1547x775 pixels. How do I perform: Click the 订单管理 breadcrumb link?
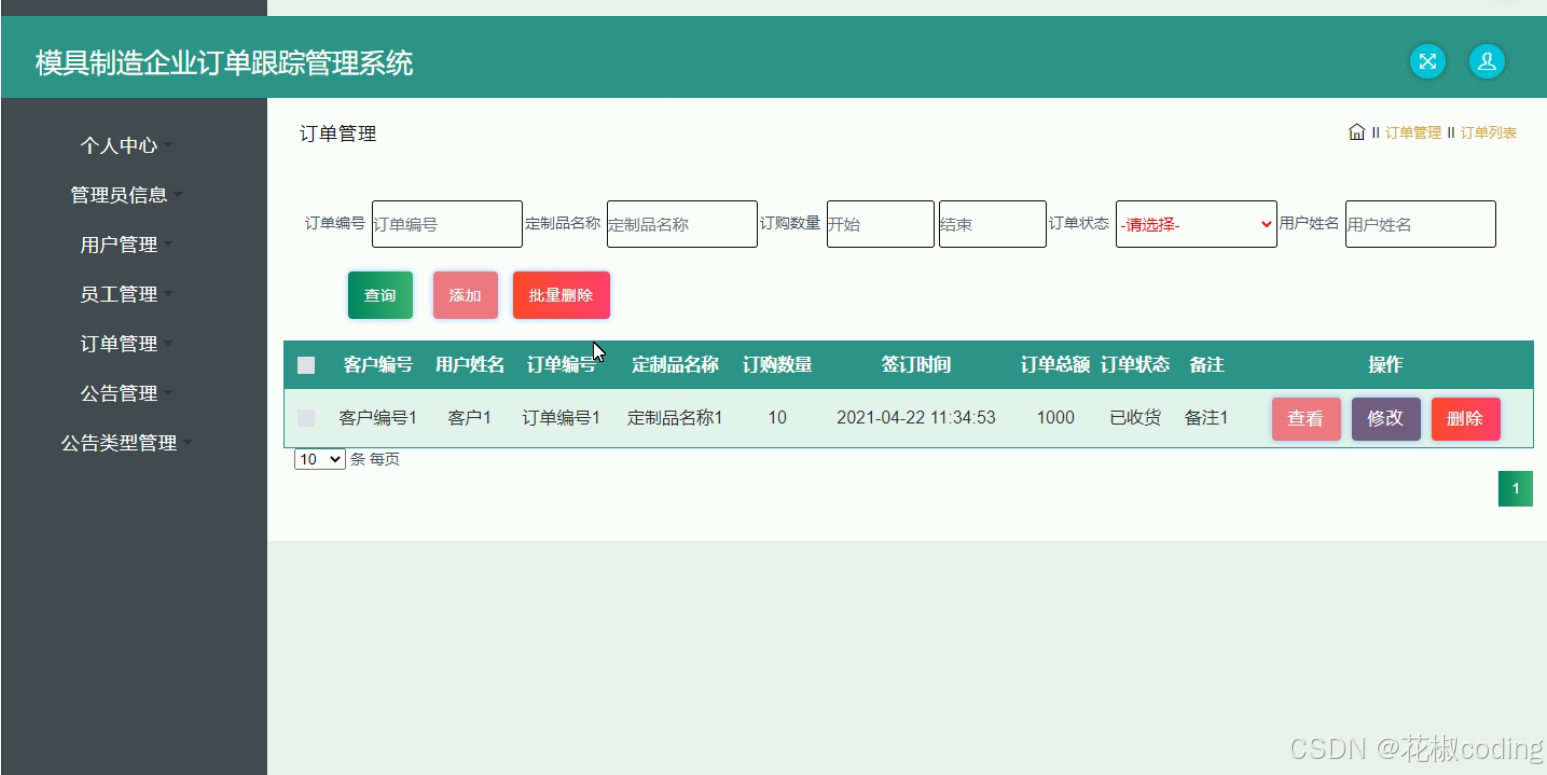coord(1413,133)
